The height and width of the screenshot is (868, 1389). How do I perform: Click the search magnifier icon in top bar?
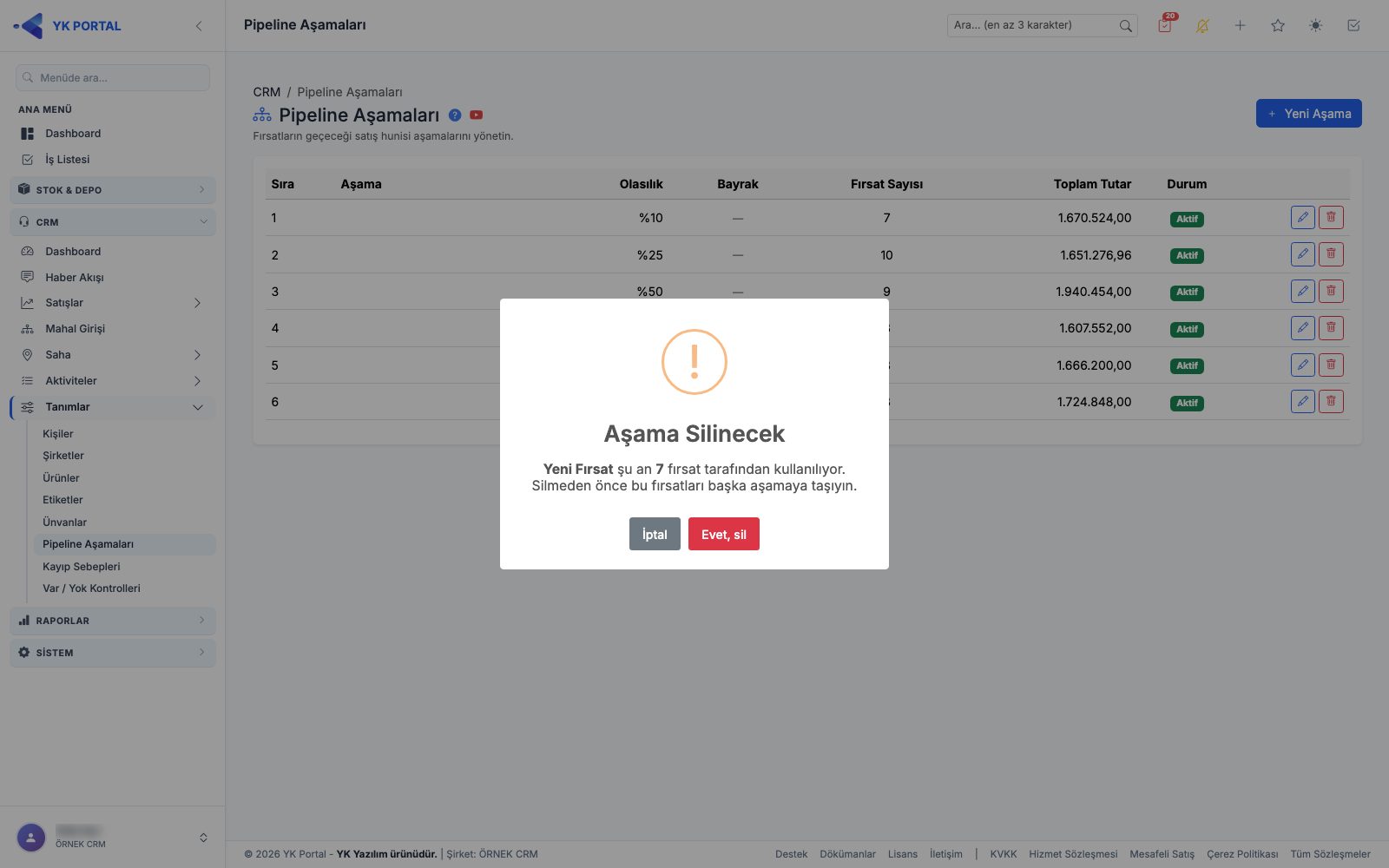point(1125,26)
